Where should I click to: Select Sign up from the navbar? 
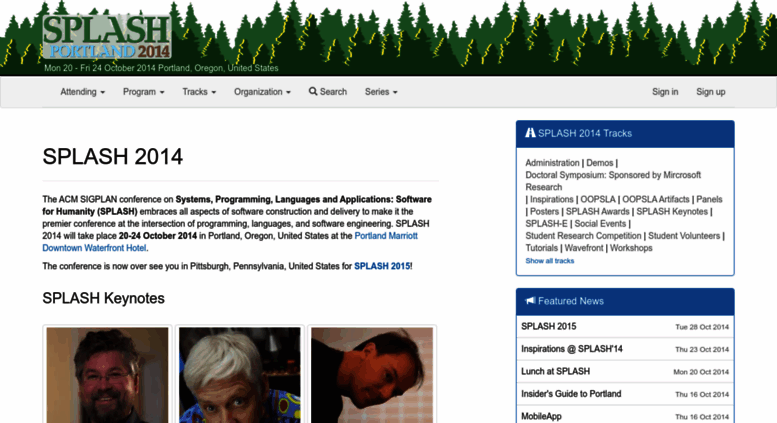click(711, 92)
